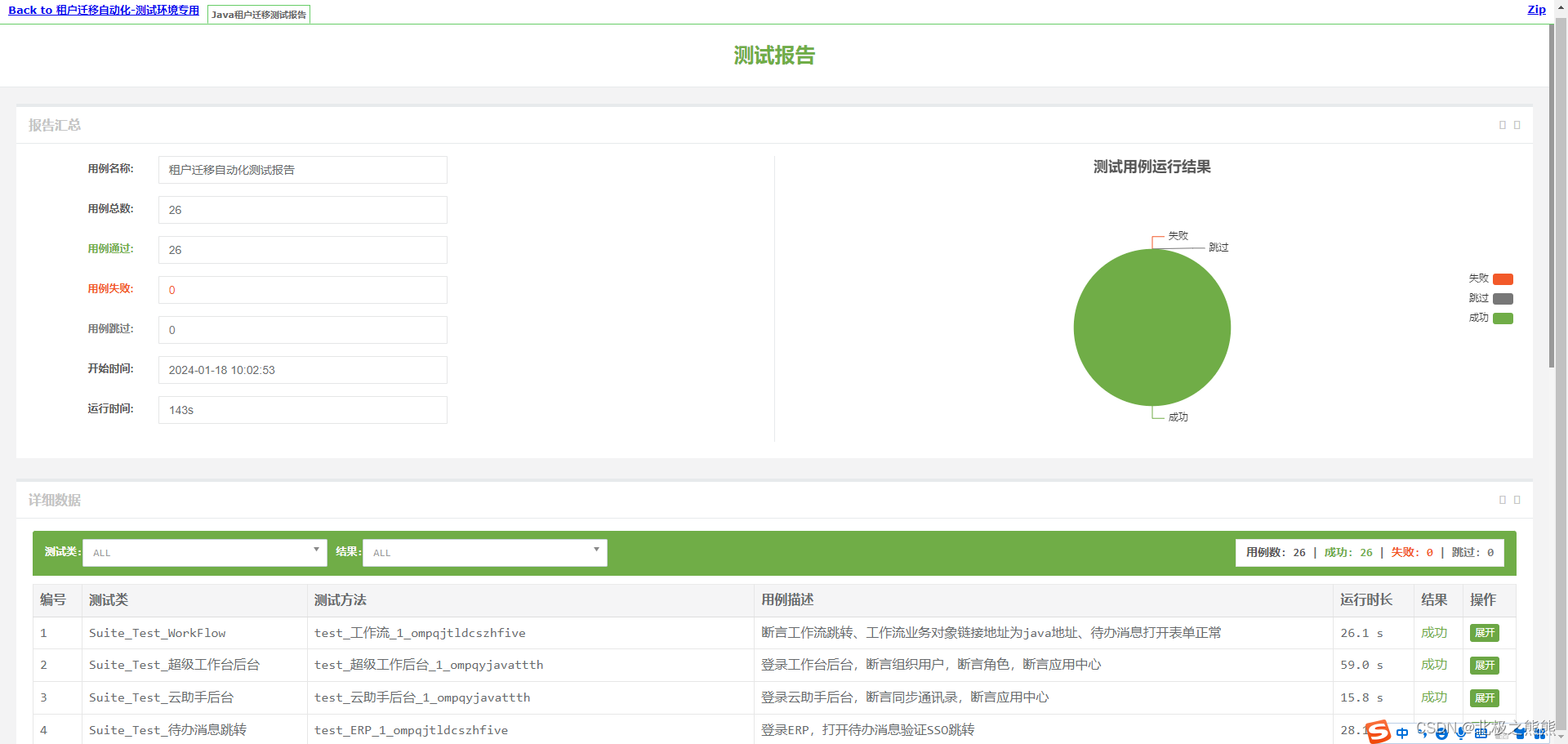Open the 测试类 ALL dropdown

coord(205,553)
